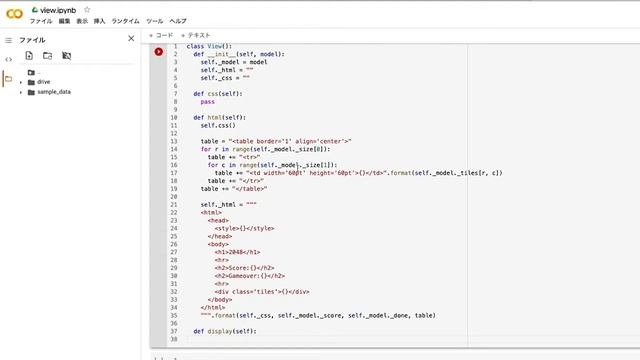
Task: Open the ランタイム menu
Action: 125,21
